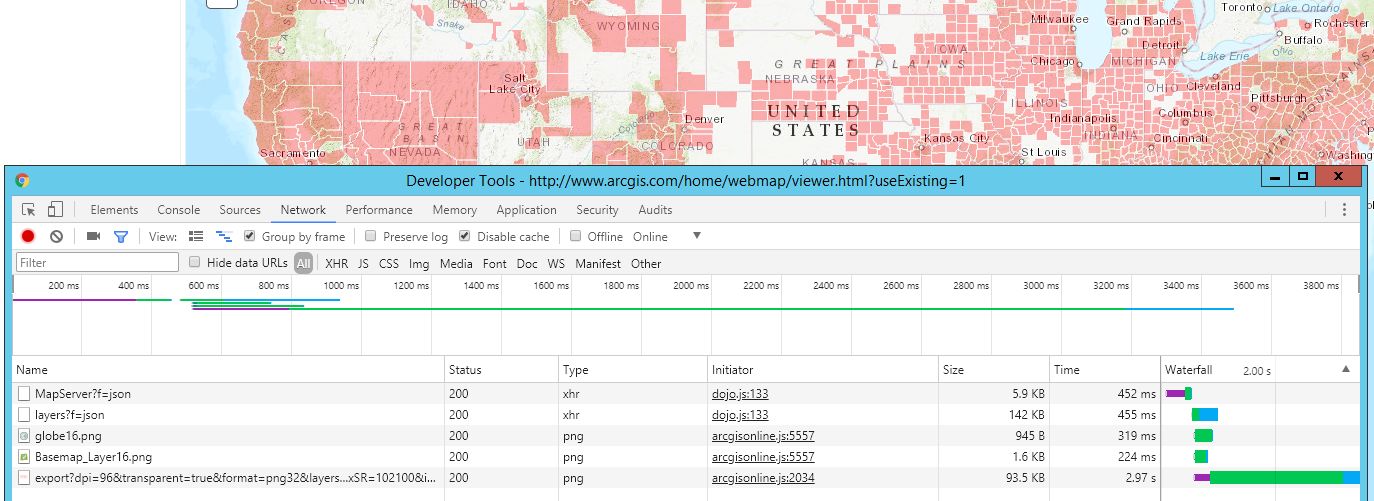Open the Security tab
Viewport: 1374px width, 501px height.
click(x=597, y=210)
